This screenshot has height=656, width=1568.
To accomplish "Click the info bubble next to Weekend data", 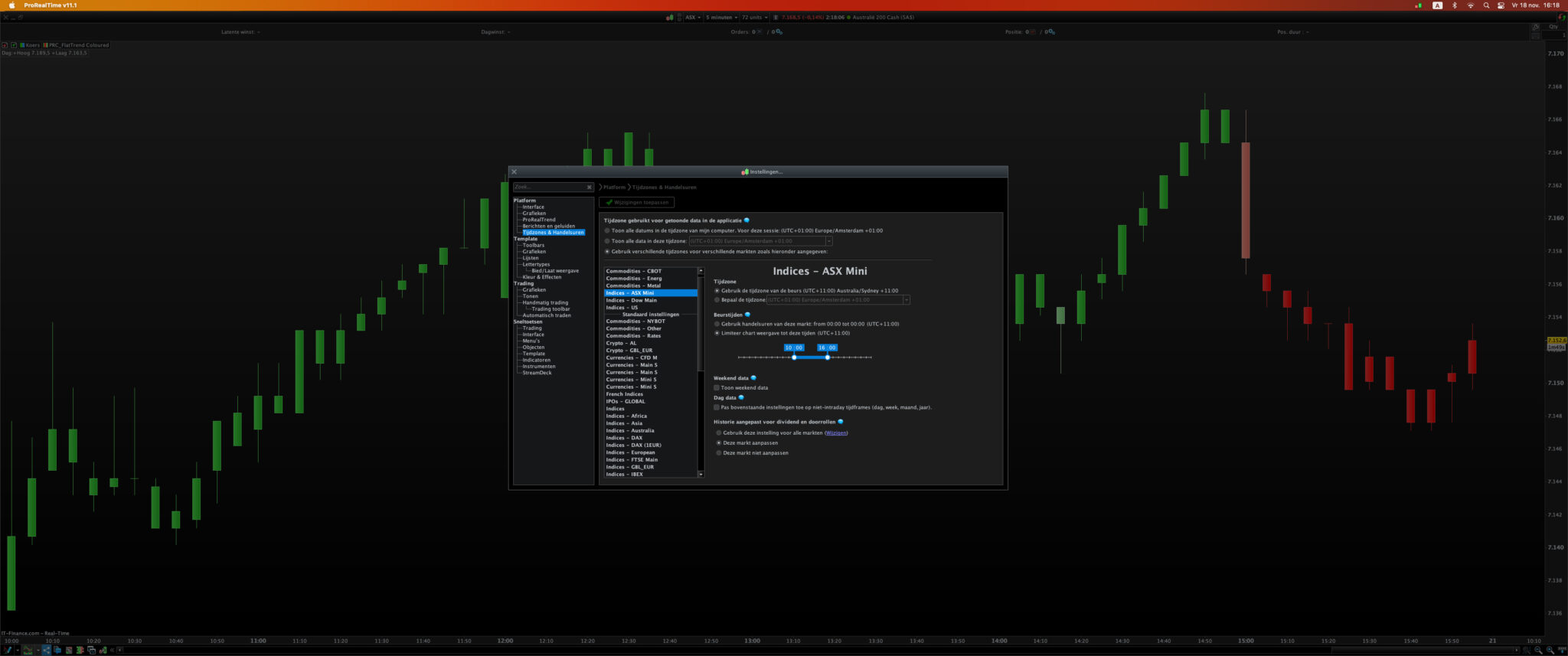I will pos(753,378).
